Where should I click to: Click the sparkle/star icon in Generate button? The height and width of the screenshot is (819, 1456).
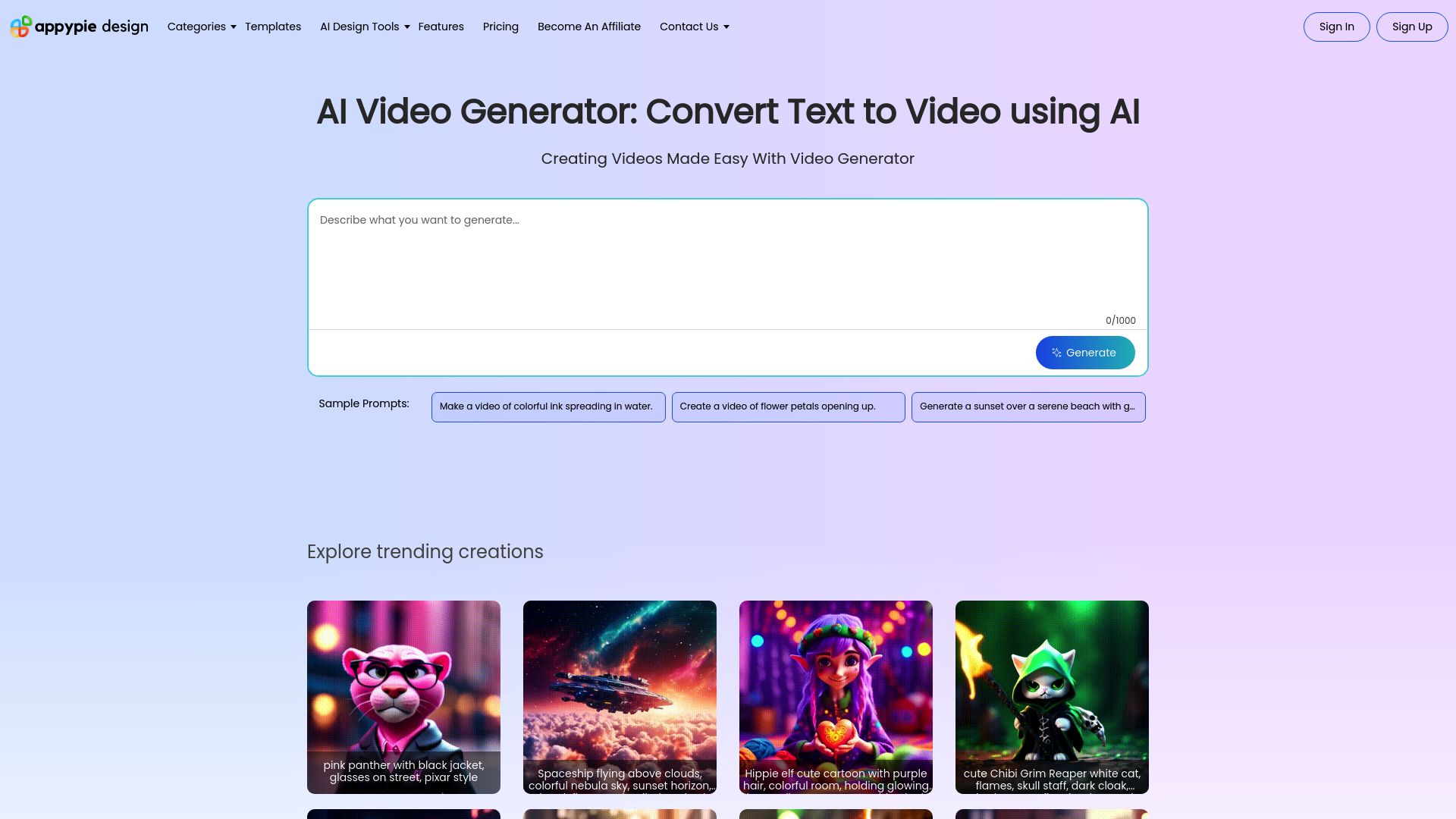click(x=1057, y=352)
